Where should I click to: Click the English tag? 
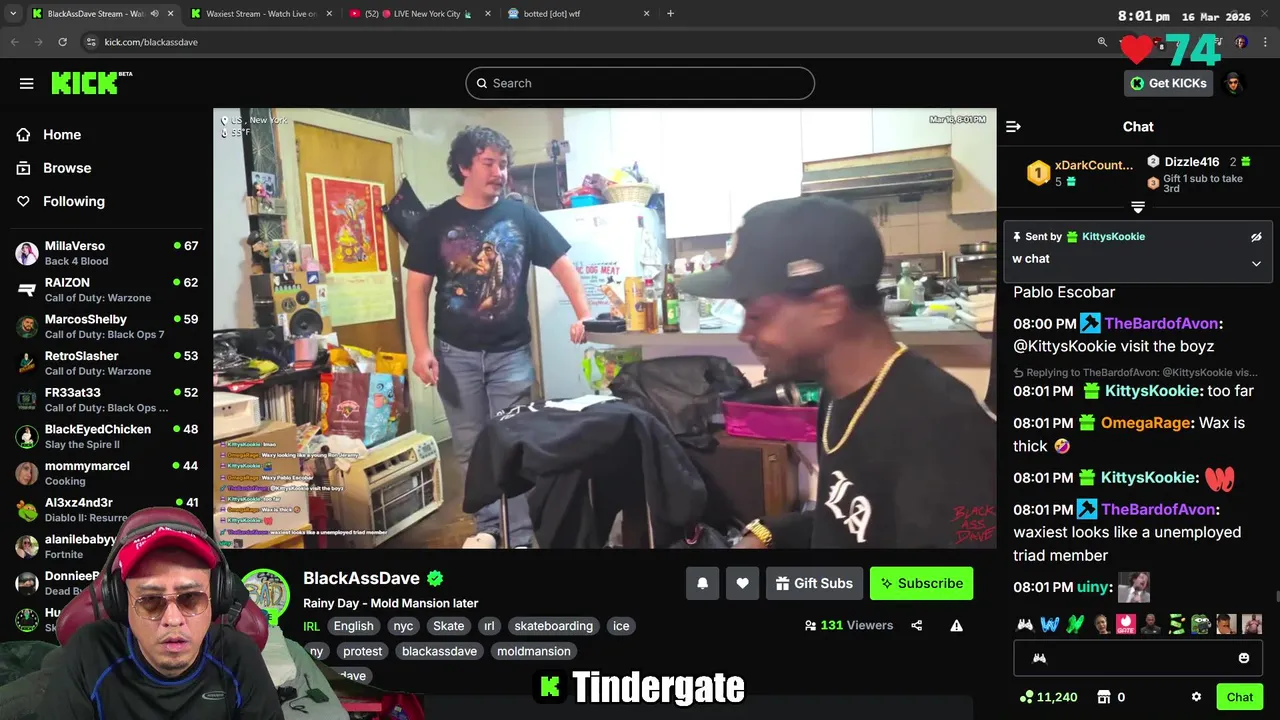click(x=353, y=626)
